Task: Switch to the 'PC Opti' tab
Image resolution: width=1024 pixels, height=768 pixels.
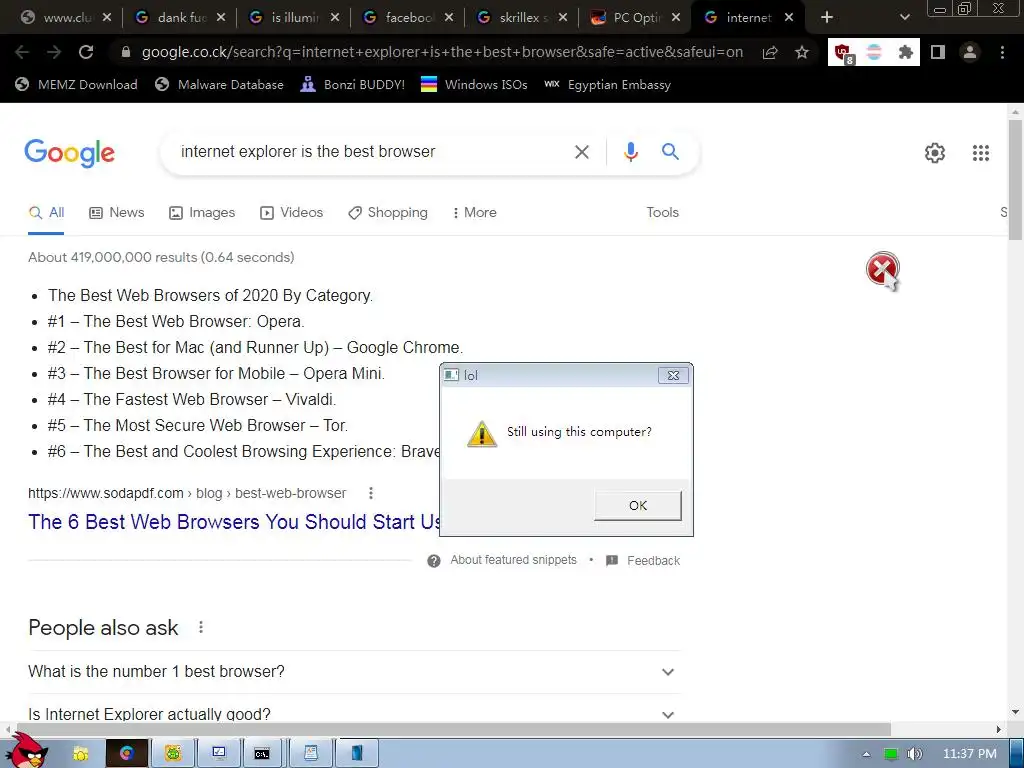Action: [635, 18]
